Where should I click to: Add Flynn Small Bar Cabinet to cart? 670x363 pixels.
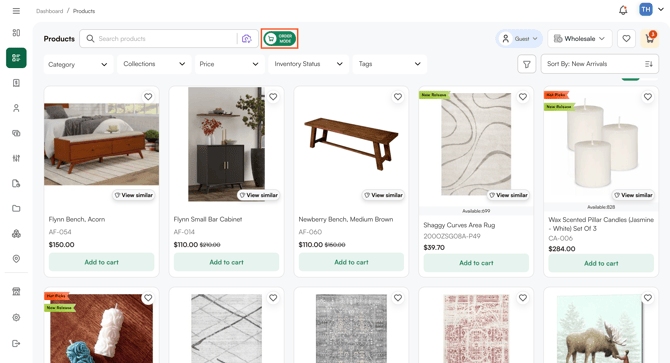(226, 262)
